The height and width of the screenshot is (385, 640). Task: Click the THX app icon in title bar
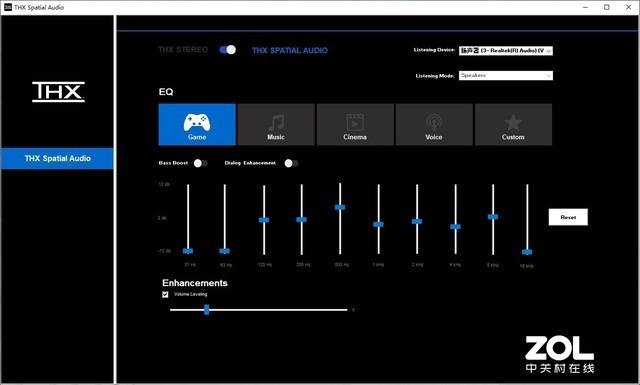(x=8, y=7)
